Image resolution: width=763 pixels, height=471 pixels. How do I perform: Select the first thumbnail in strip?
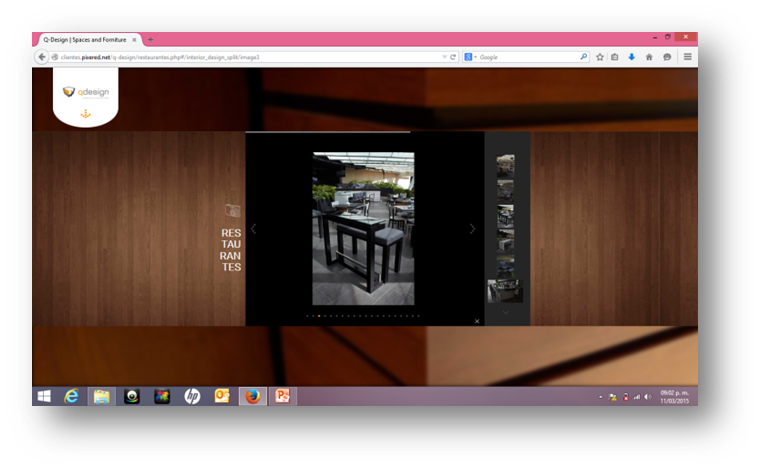pyautogui.click(x=505, y=165)
